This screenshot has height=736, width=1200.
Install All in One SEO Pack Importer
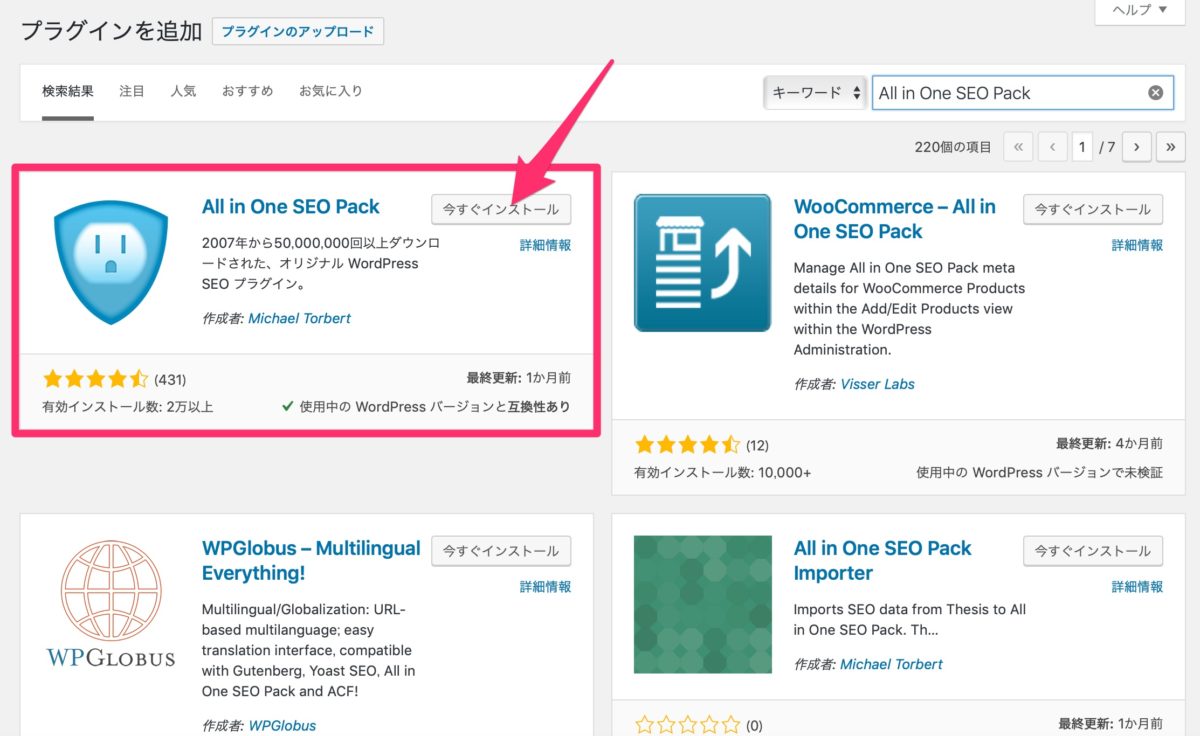[x=1093, y=551]
